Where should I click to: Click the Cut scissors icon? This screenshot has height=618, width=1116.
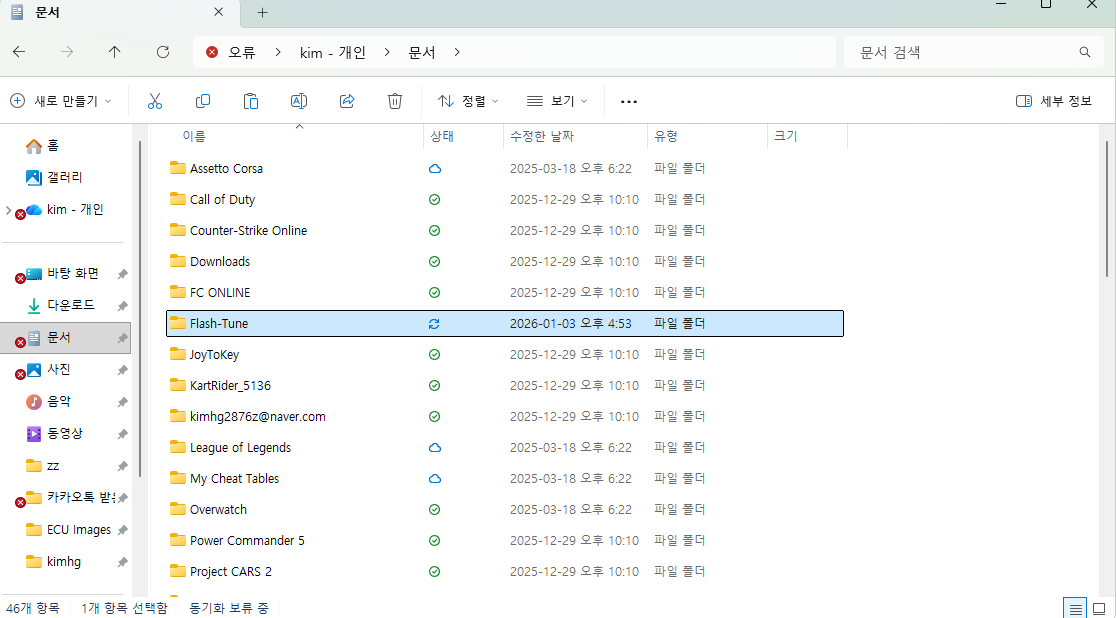pyautogui.click(x=155, y=101)
